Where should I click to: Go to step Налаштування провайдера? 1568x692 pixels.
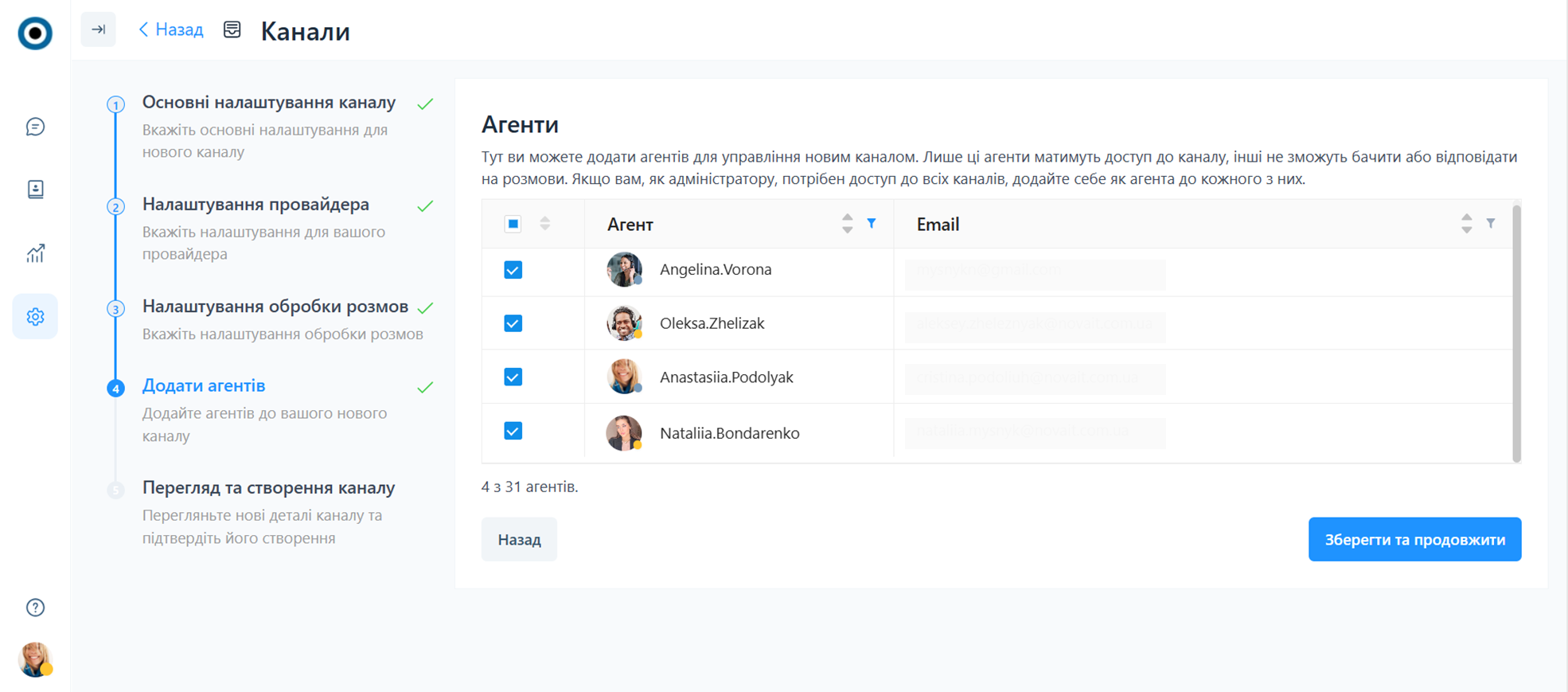[255, 205]
